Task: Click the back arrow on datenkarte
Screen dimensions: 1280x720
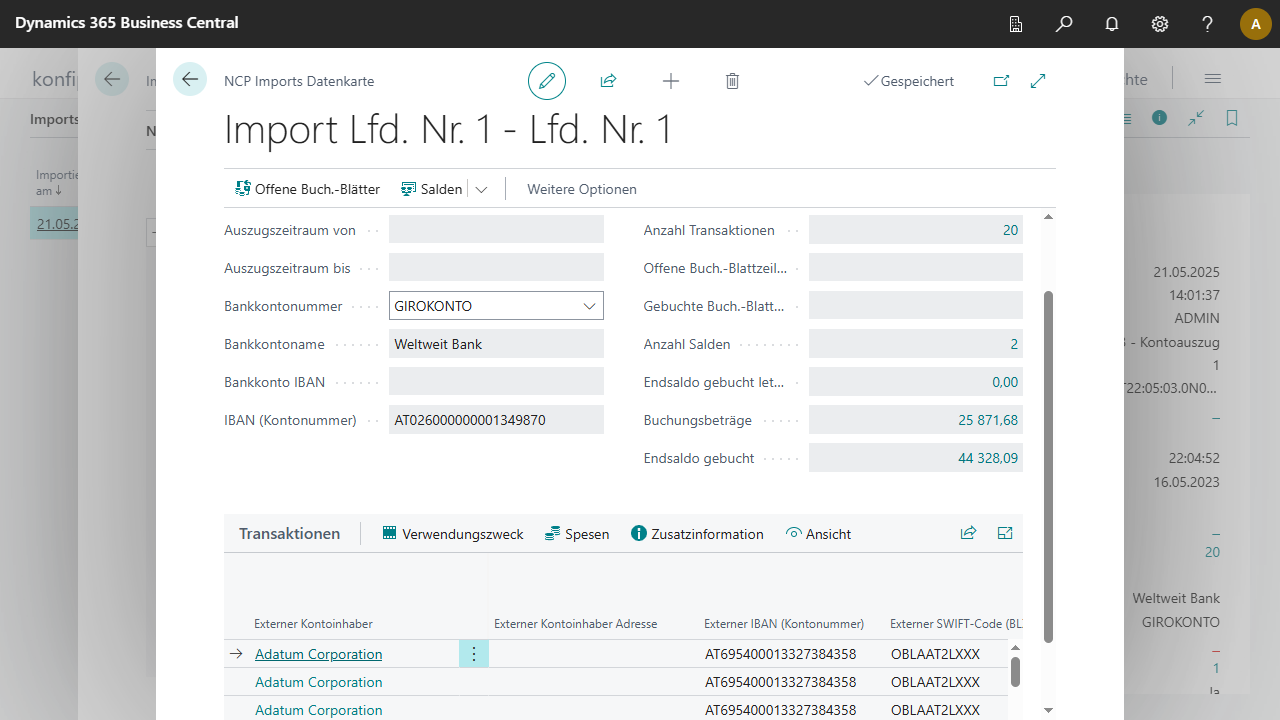Action: tap(190, 79)
